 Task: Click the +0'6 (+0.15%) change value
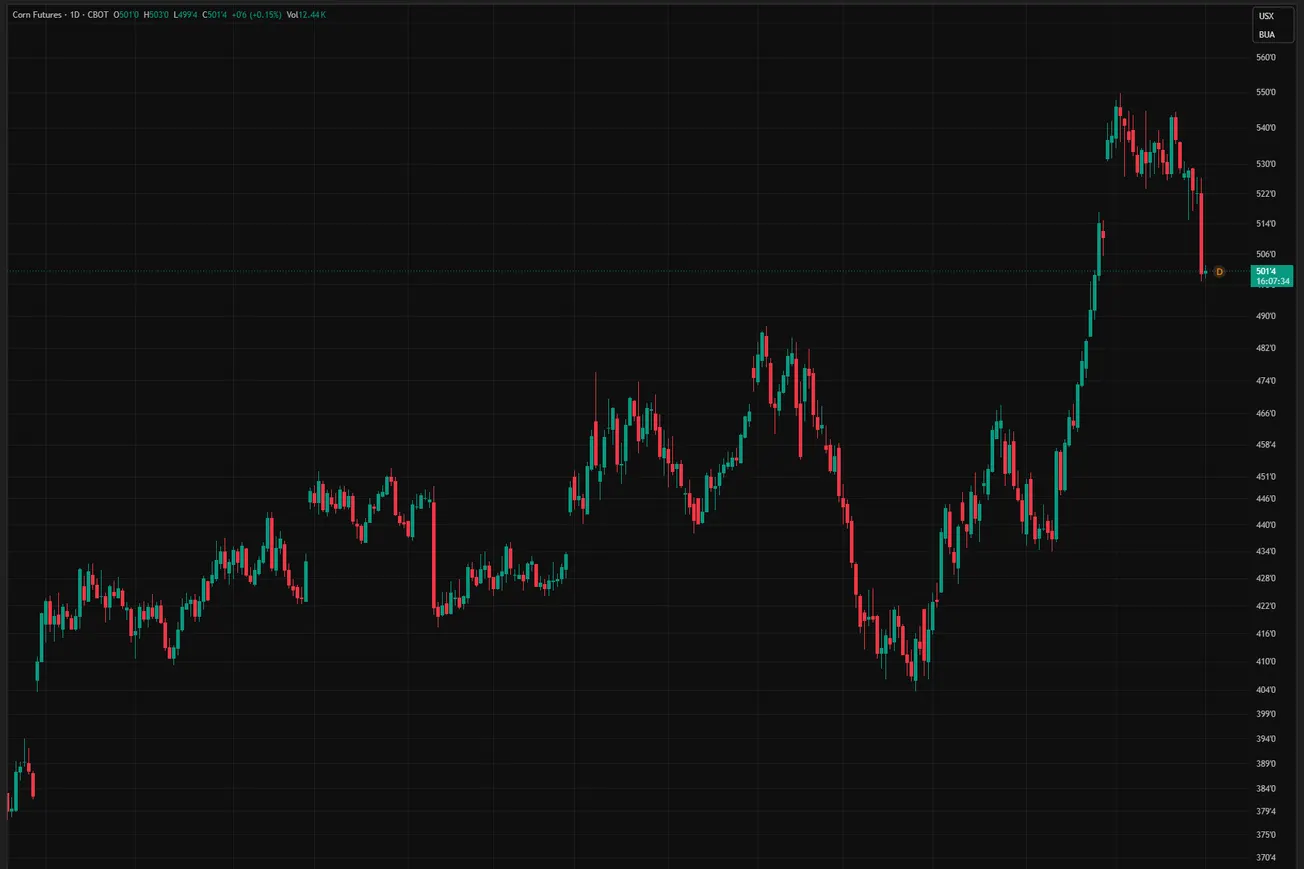click(x=255, y=15)
